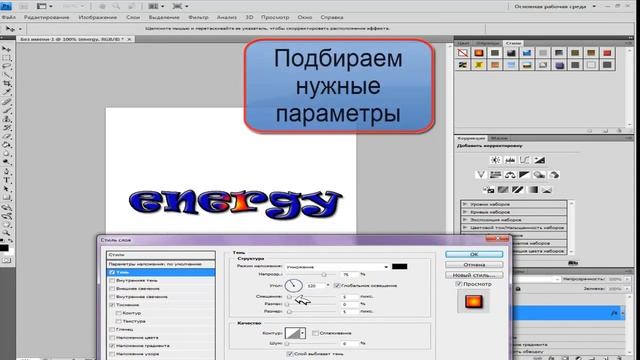Viewport: 640px width, 360px height.
Task: Add a Photo Filter adjustment
Action: click(539, 175)
